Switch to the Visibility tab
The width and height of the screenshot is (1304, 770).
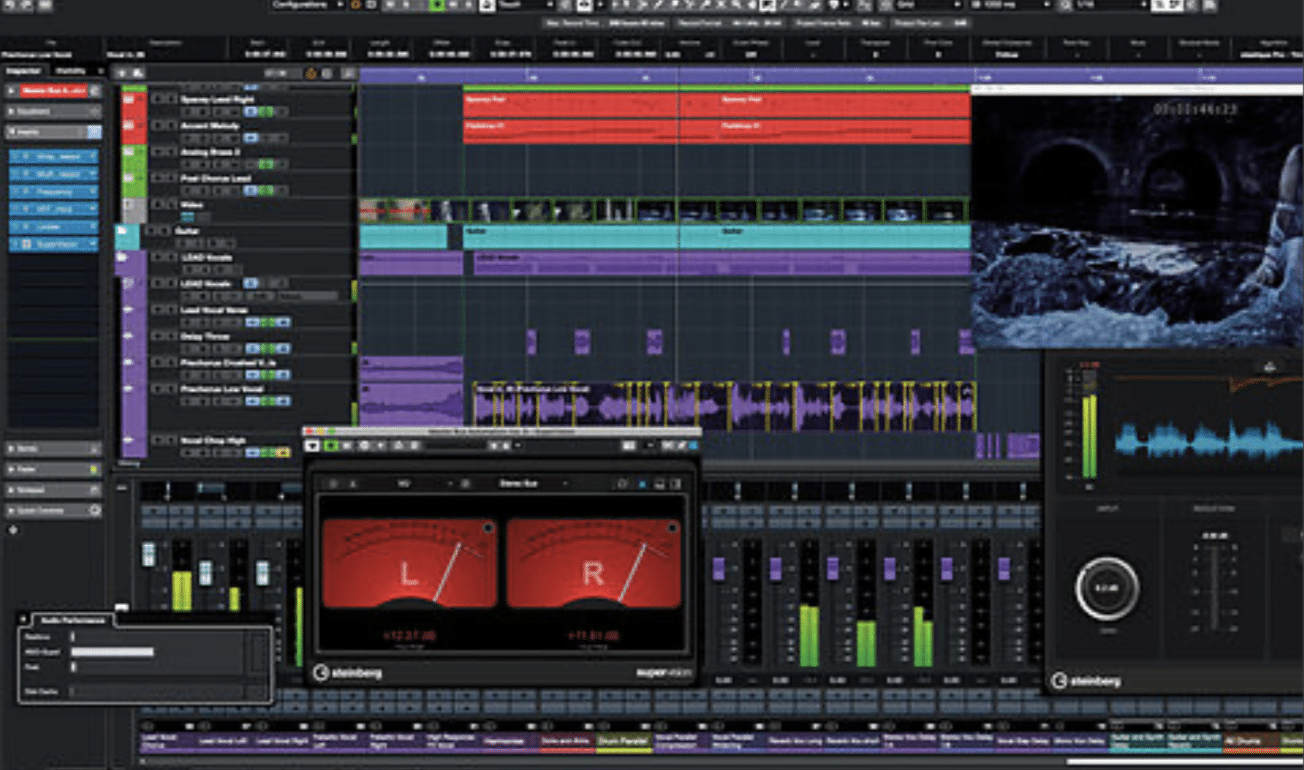pos(72,71)
